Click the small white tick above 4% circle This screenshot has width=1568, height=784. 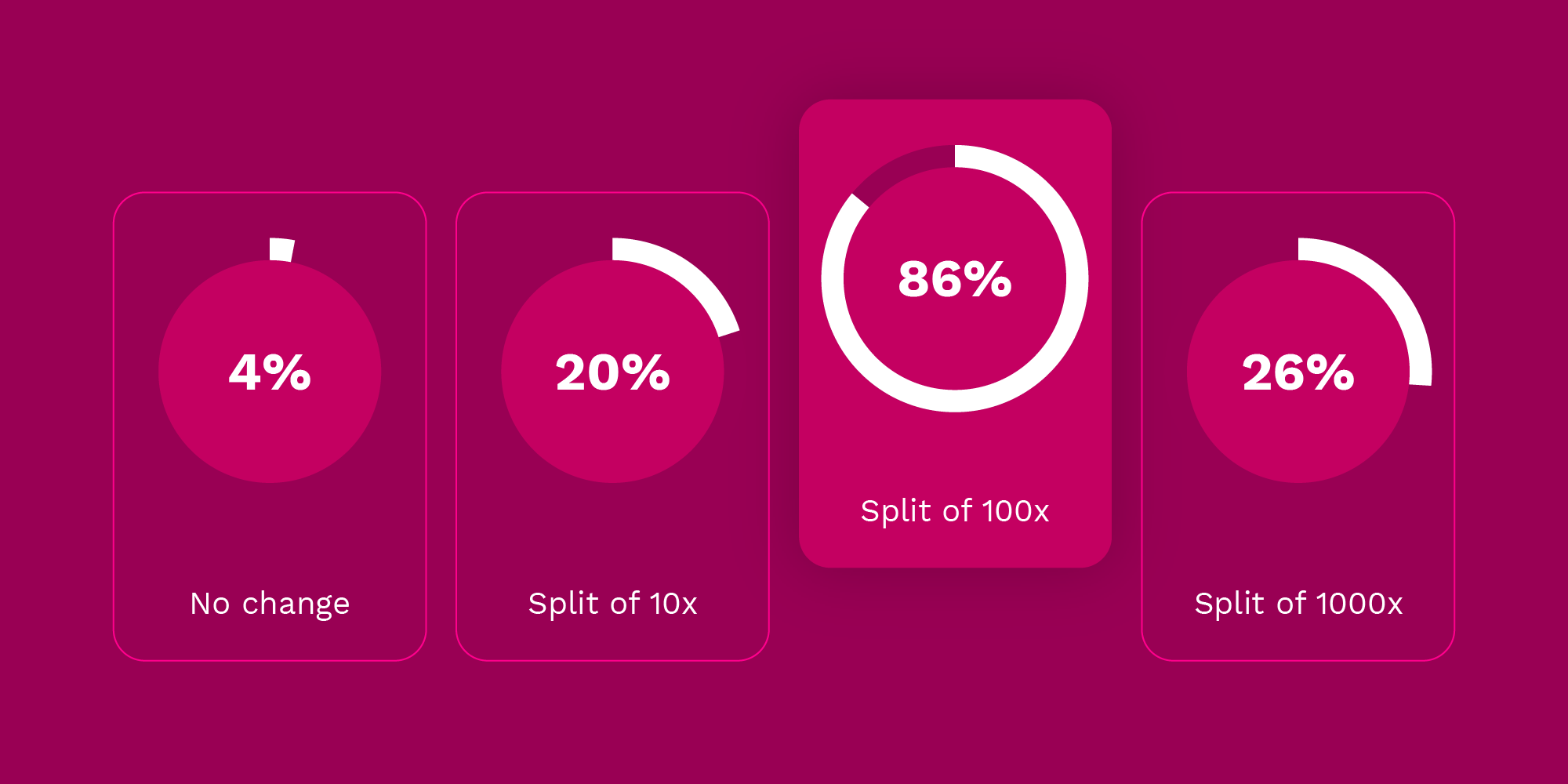281,249
